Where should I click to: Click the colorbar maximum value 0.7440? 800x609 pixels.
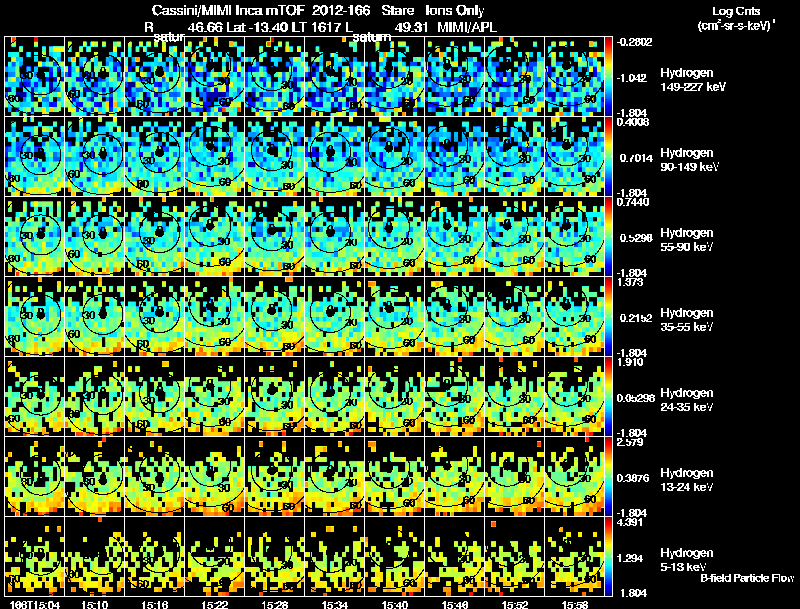(633, 202)
